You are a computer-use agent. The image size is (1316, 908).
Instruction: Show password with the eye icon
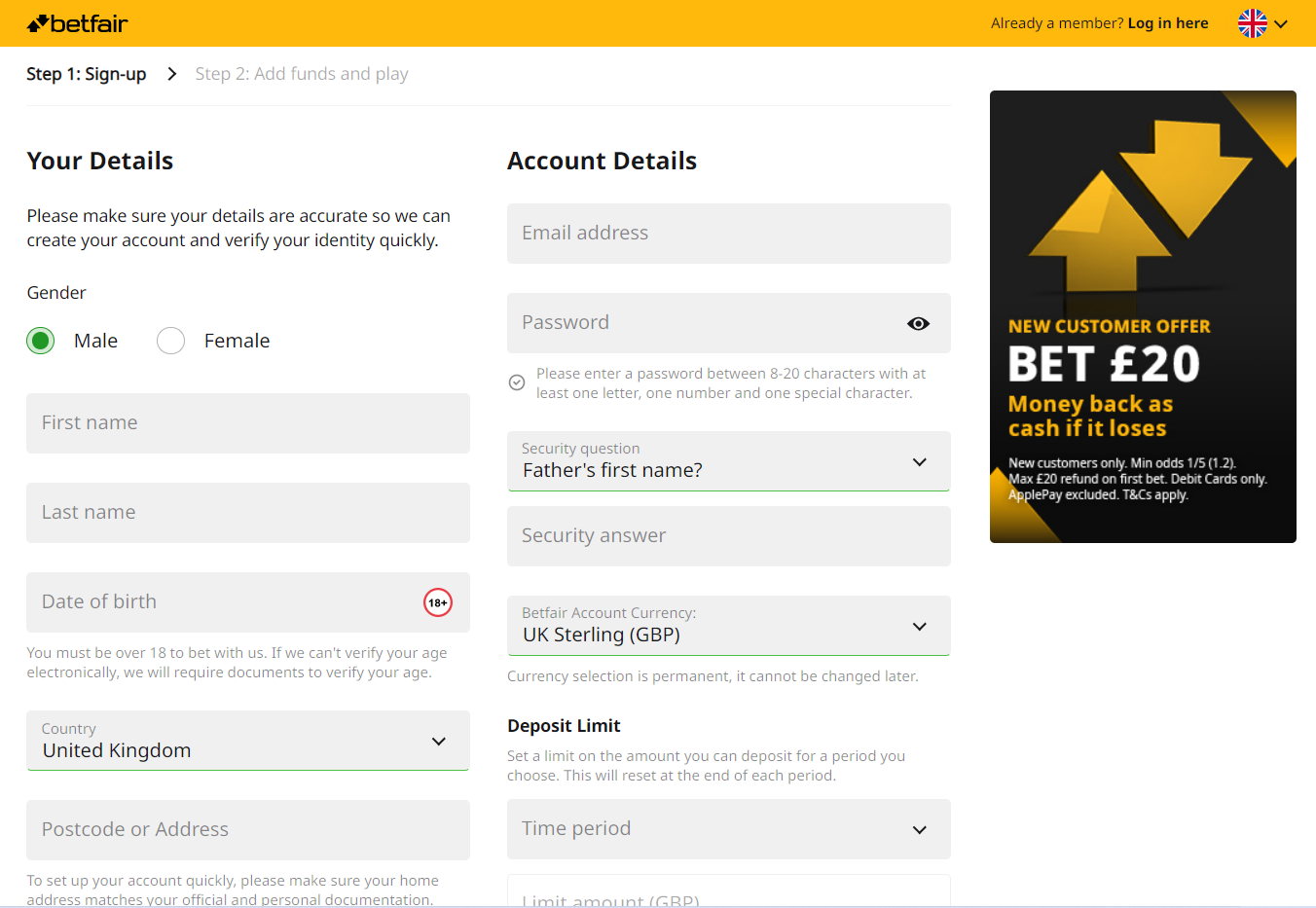tap(918, 323)
